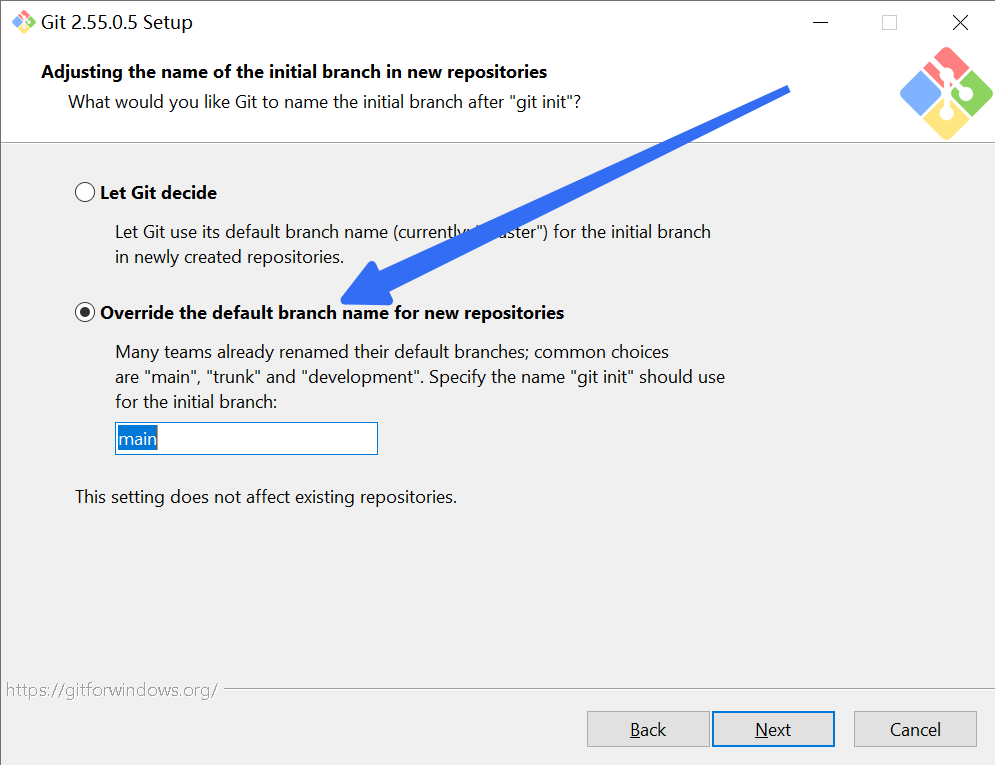Click the Git logo in title bar

[x=23, y=22]
